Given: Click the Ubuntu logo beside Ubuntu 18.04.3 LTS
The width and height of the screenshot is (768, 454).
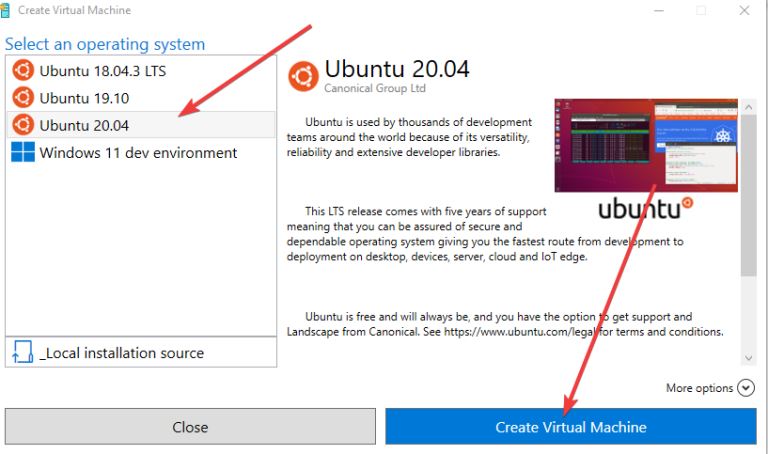Looking at the screenshot, I should pos(23,71).
